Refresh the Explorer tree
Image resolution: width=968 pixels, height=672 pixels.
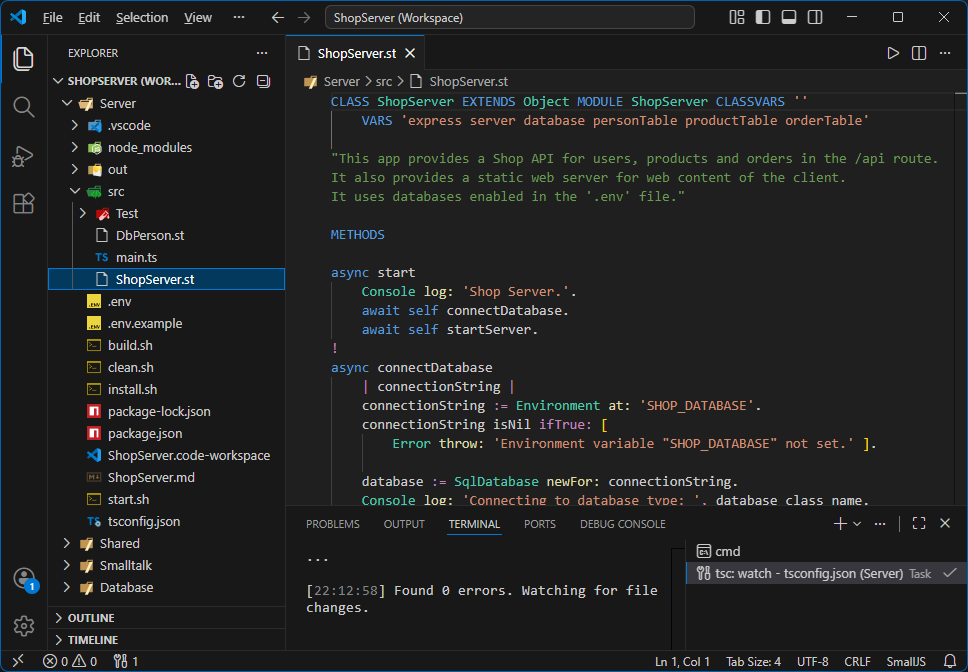coord(240,81)
